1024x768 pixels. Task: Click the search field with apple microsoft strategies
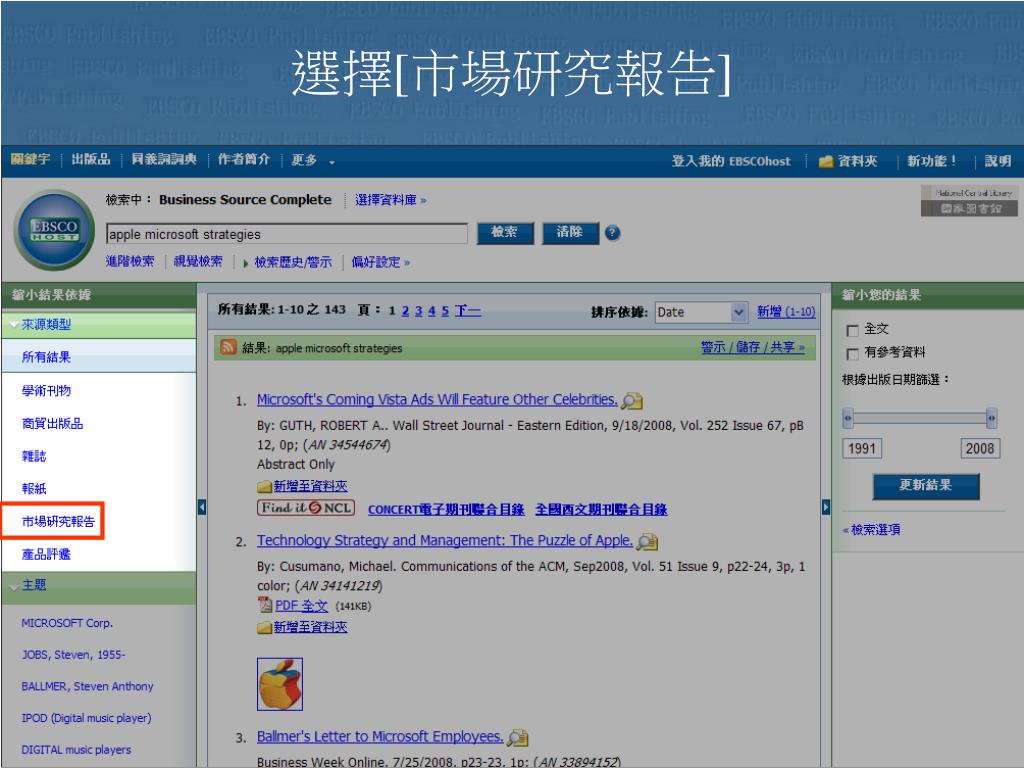(x=287, y=234)
